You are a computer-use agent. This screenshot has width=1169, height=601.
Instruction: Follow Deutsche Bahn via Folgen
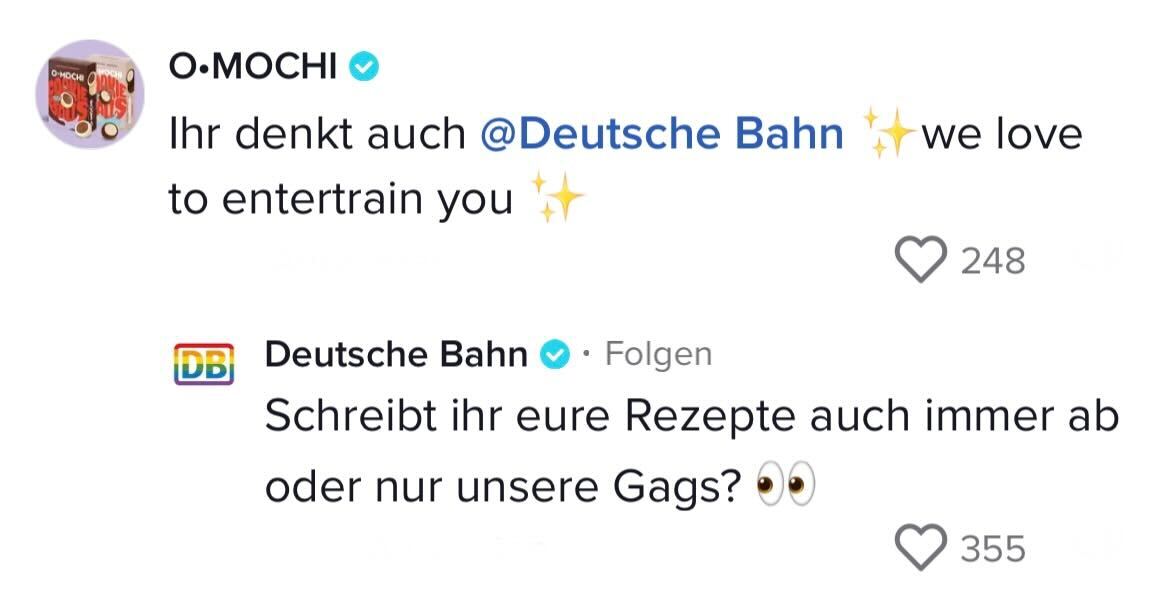coord(659,354)
